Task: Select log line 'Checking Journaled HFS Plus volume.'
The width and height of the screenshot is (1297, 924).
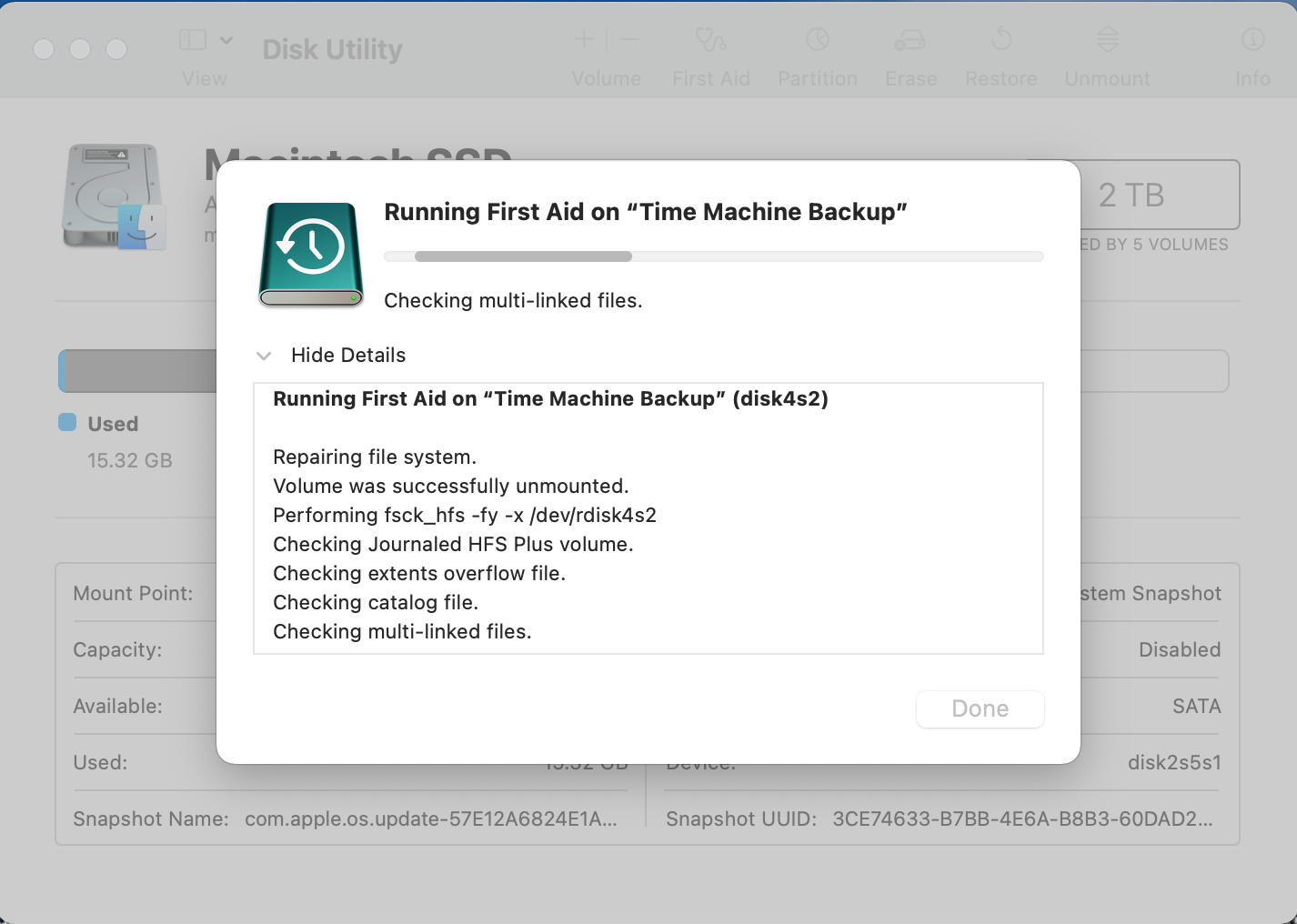Action: click(453, 545)
